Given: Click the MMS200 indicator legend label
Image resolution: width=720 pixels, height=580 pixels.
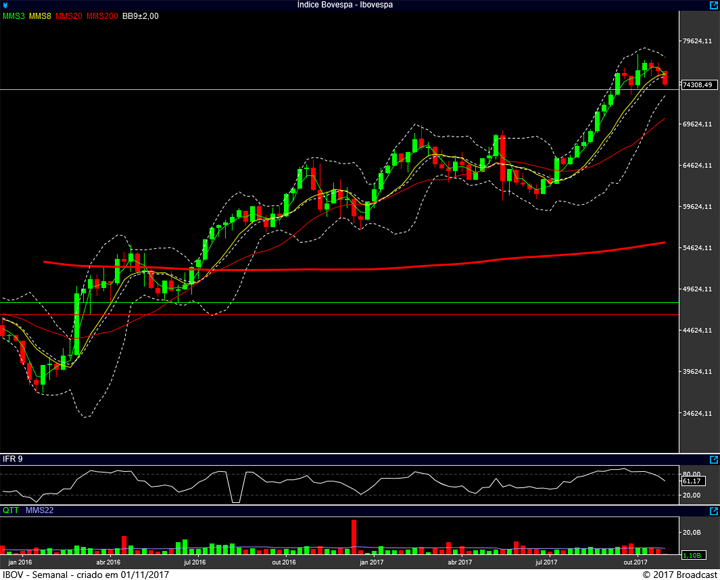Looking at the screenshot, I should [x=101, y=16].
